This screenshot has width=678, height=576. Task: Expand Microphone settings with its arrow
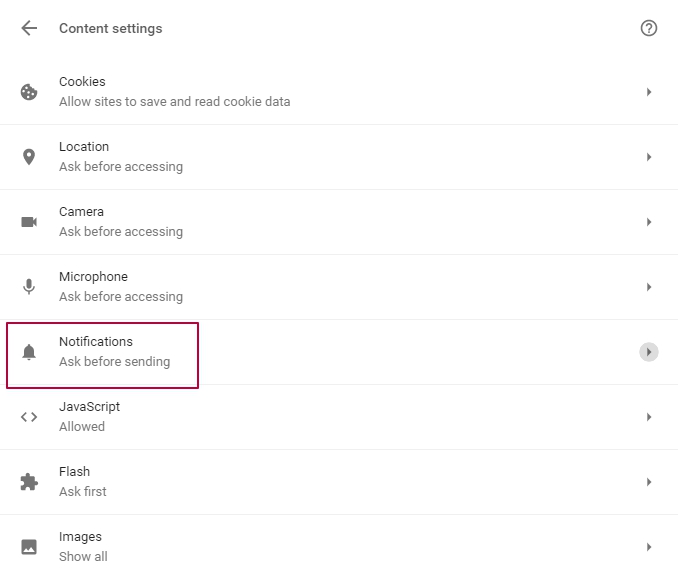(x=649, y=287)
